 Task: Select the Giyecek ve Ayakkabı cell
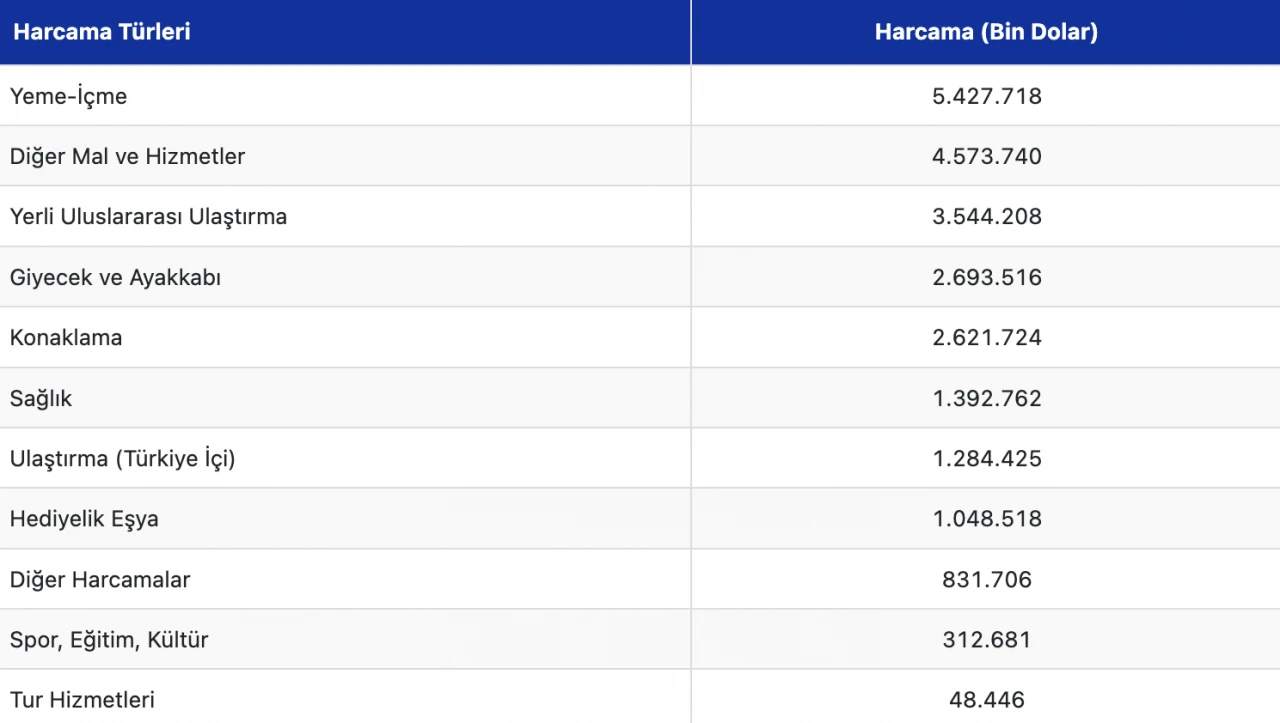[x=115, y=278]
